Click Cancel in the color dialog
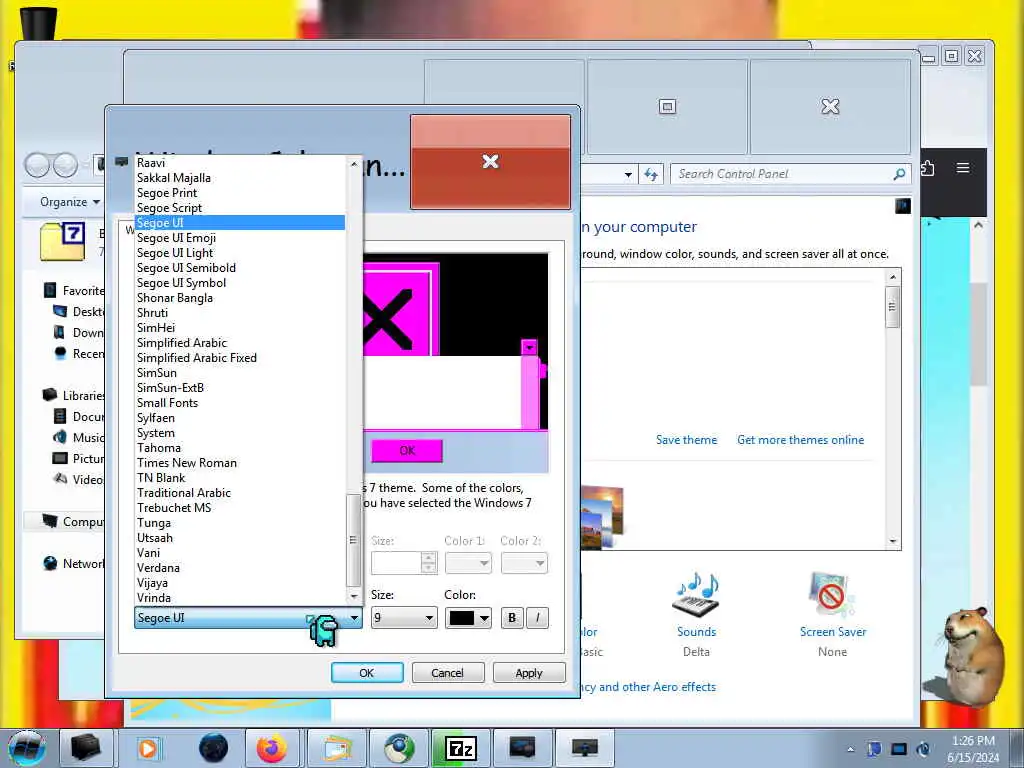 [448, 673]
